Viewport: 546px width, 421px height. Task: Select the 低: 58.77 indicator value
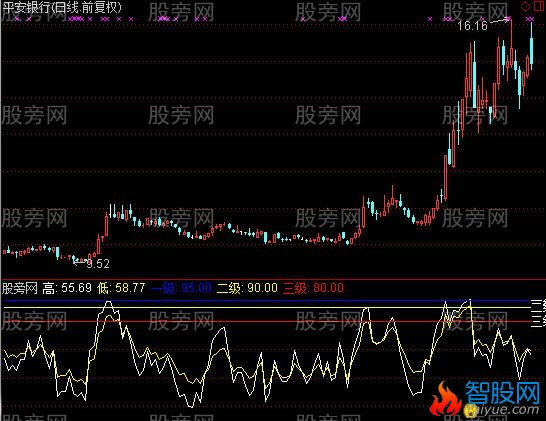pyautogui.click(x=121, y=288)
